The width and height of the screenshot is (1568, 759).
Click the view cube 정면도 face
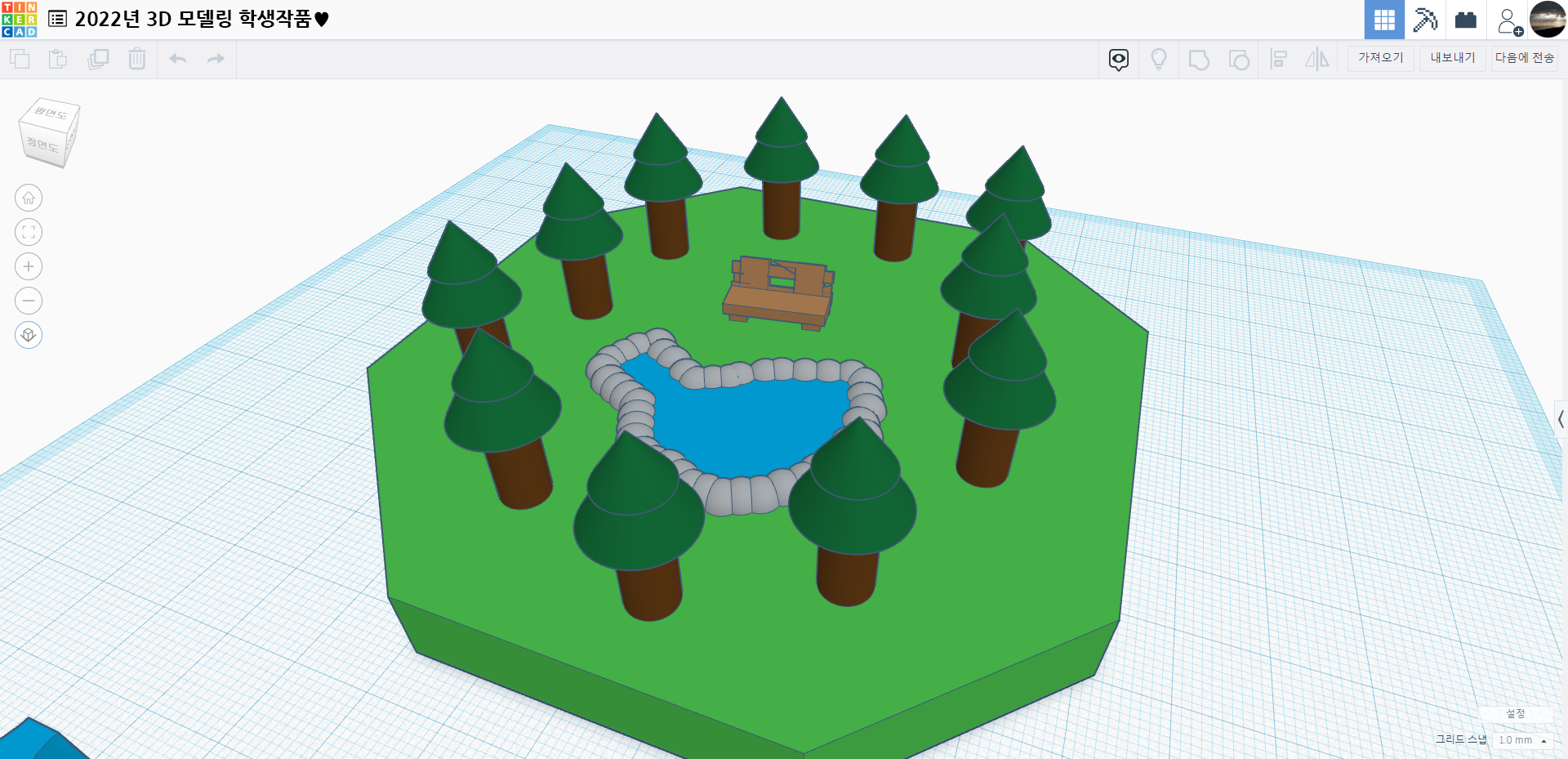(x=42, y=145)
